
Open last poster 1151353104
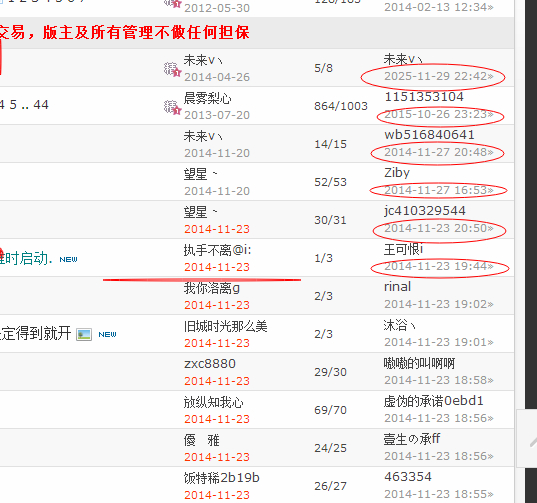424,97
